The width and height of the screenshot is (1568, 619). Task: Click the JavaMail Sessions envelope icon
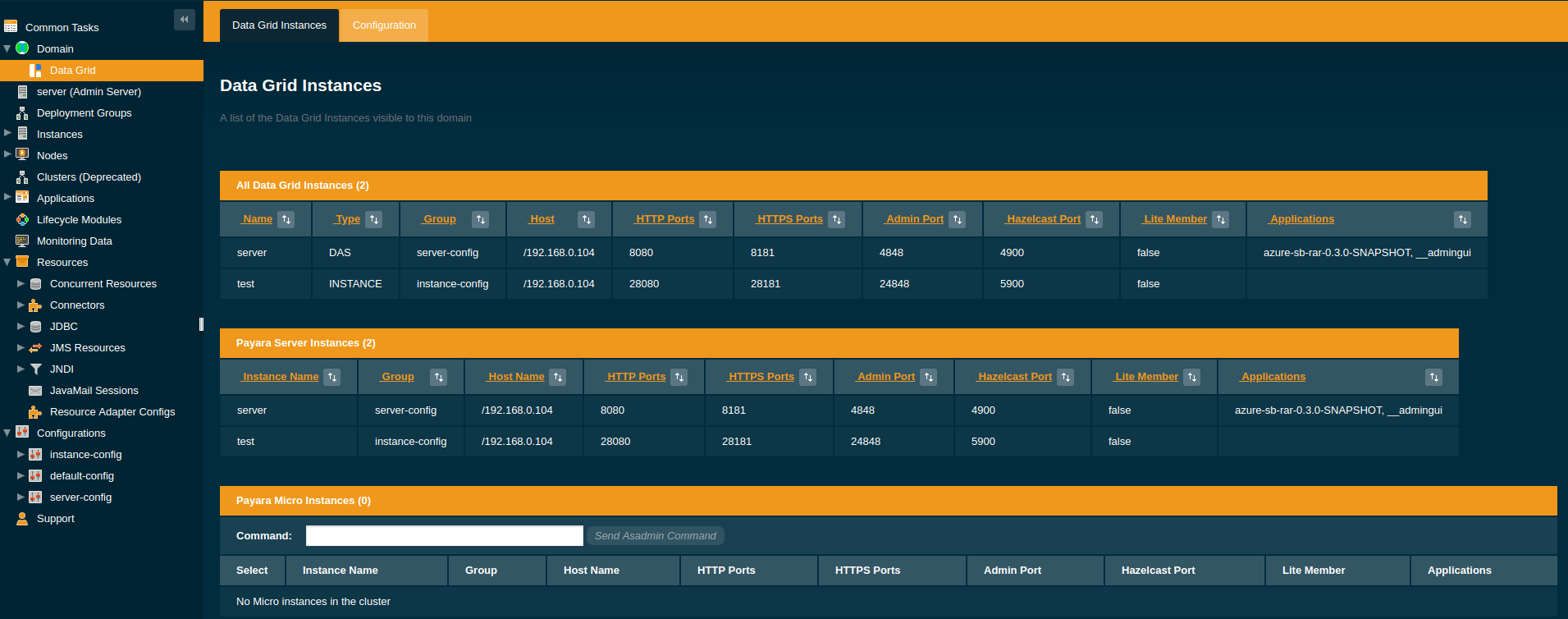point(35,391)
